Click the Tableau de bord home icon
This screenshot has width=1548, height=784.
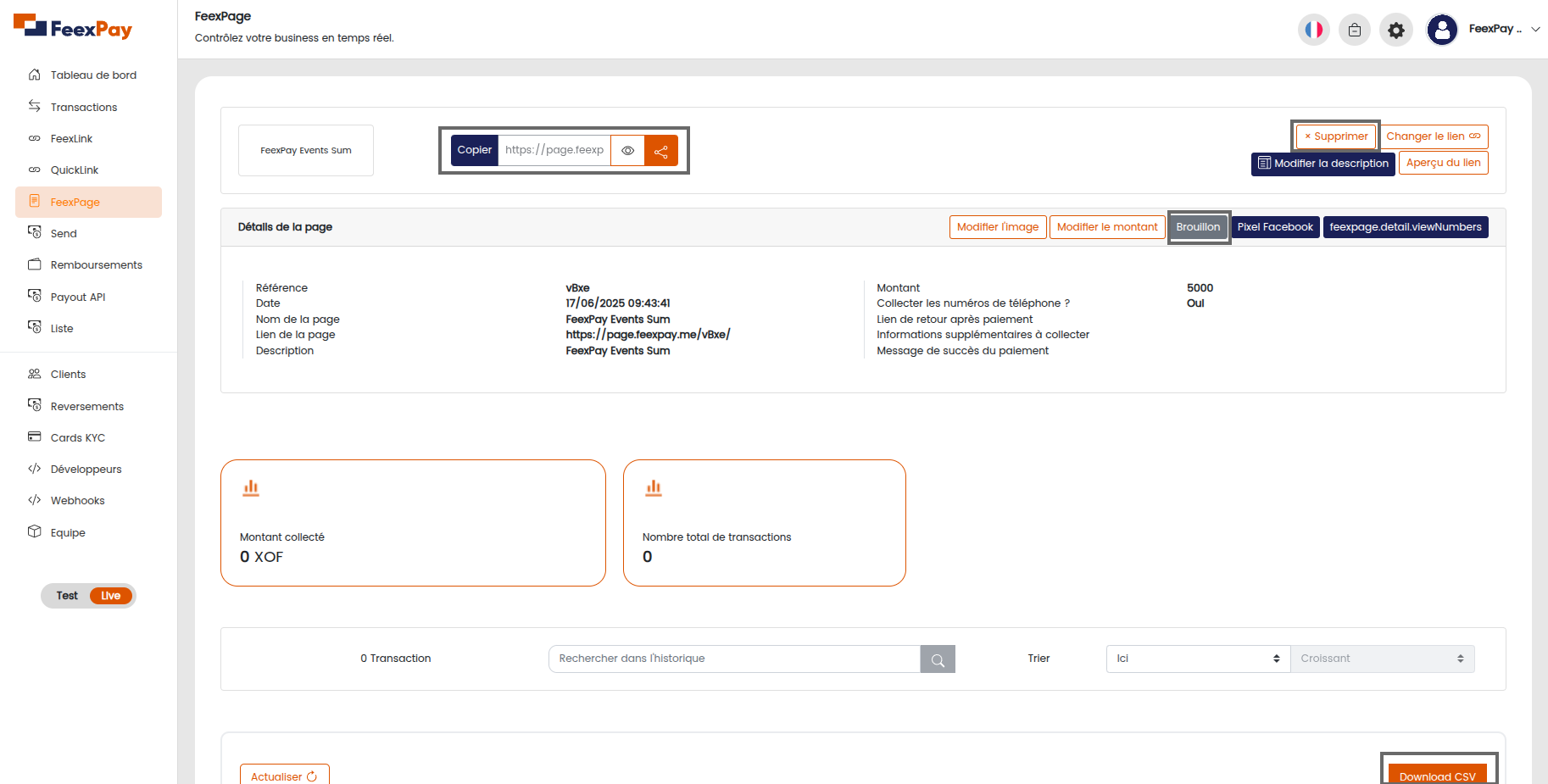(x=35, y=75)
